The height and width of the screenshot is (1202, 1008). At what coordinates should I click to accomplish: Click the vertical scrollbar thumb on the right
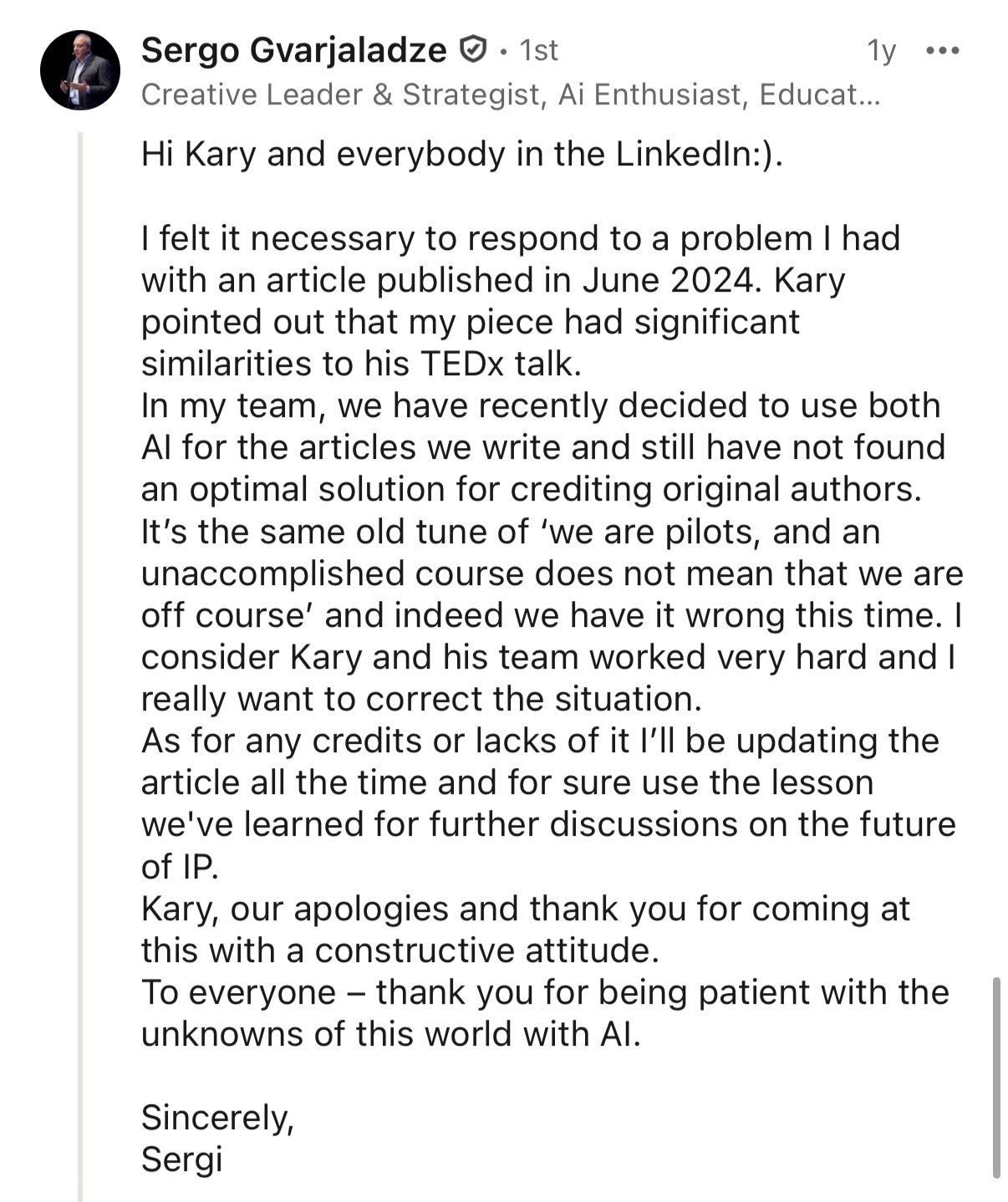[996, 1077]
